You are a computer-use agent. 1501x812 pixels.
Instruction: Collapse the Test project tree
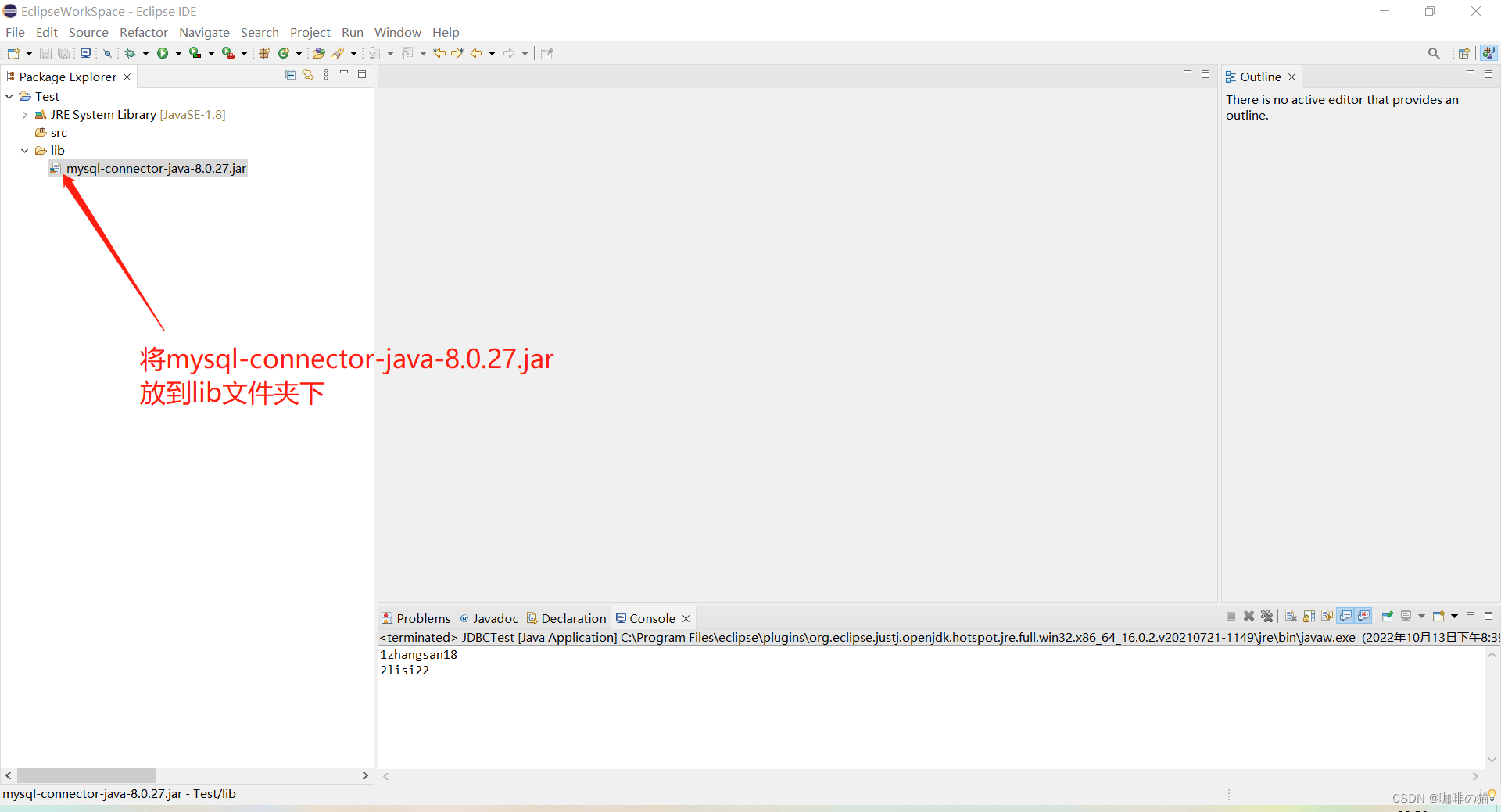click(9, 96)
